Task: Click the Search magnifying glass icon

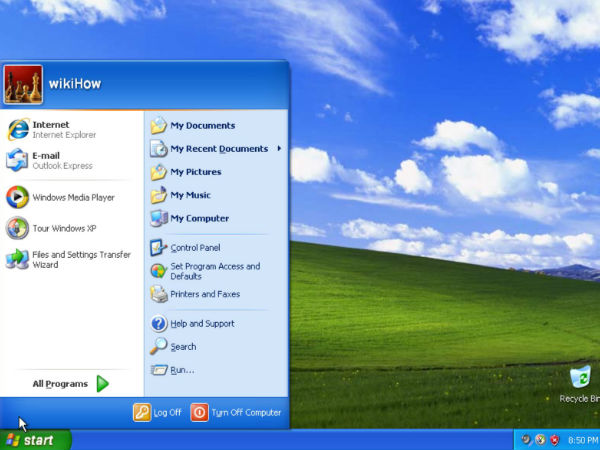Action: (x=158, y=346)
